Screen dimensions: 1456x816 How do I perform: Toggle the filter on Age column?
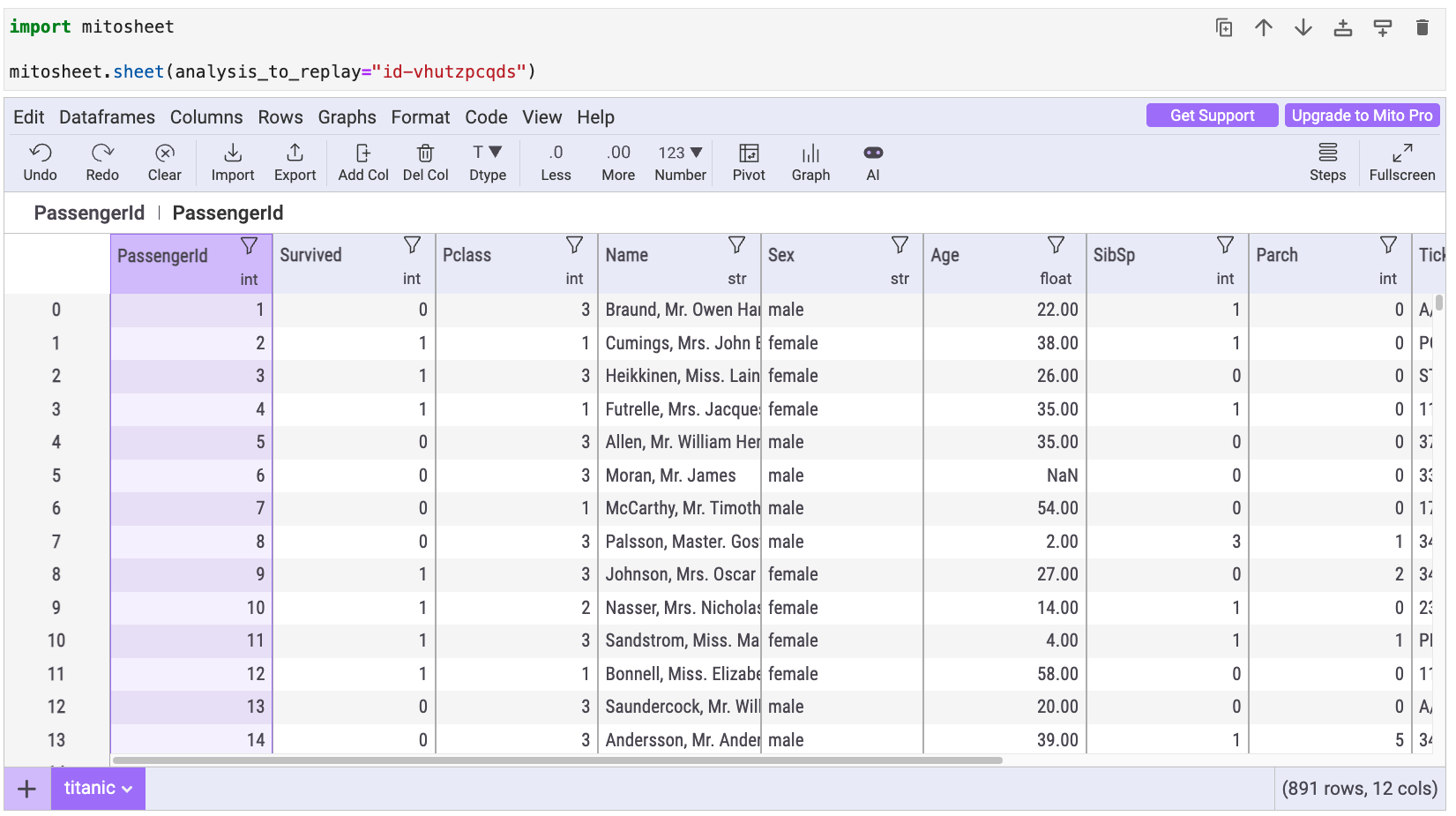pos(1056,245)
